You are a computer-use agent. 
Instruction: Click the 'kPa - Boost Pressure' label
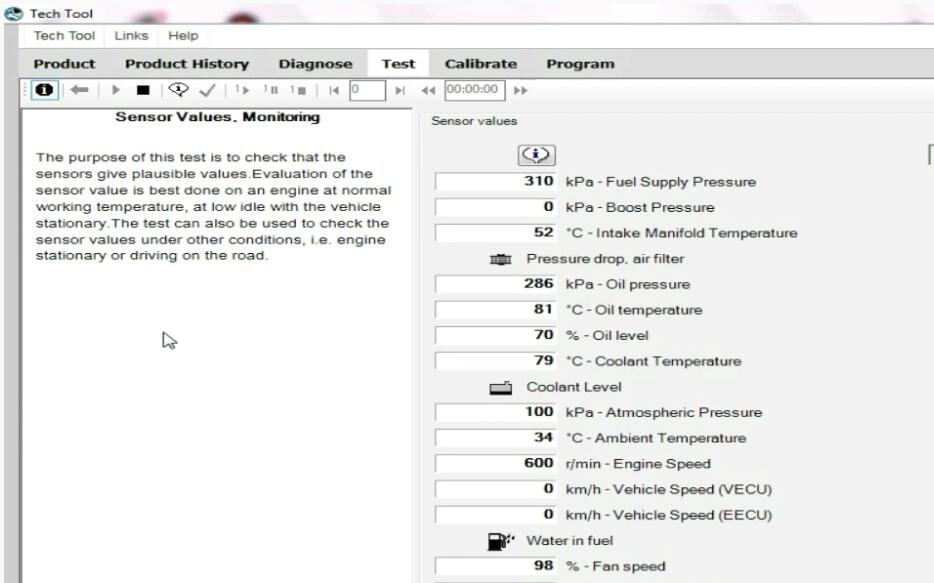tap(640, 208)
